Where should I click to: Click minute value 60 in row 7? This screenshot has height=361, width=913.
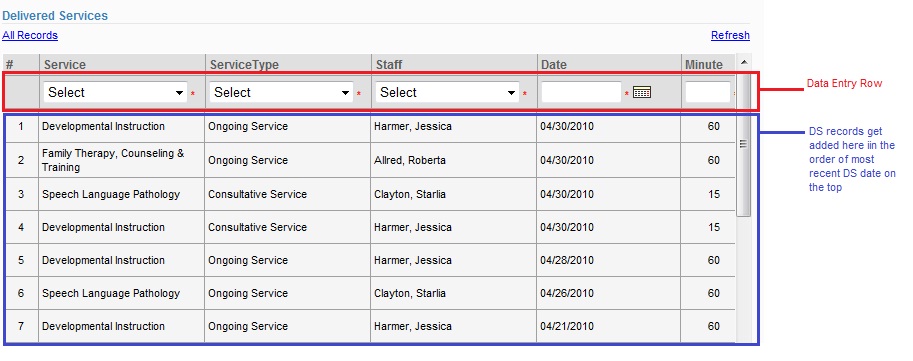714,326
